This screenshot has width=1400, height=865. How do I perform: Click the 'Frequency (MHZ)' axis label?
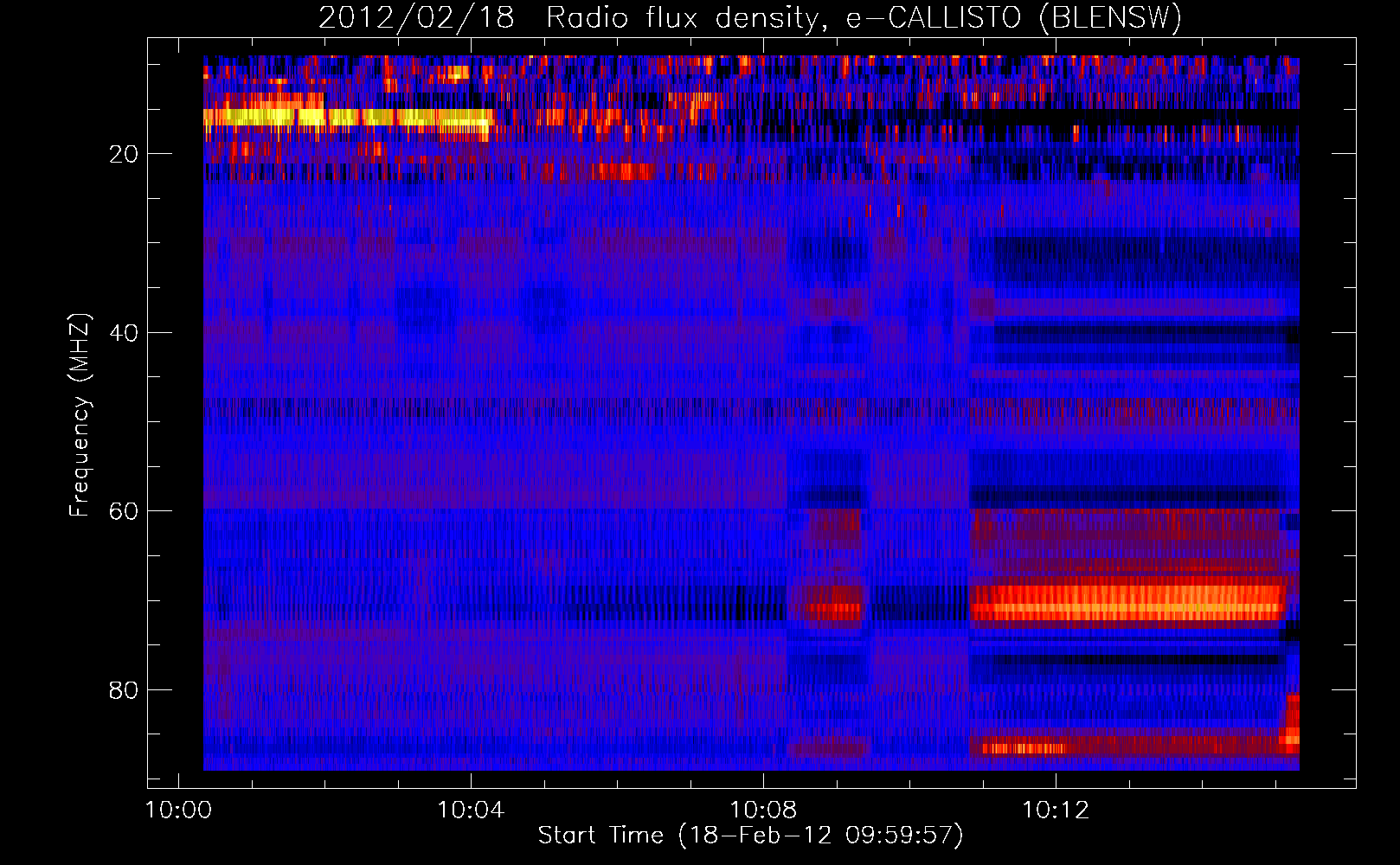click(79, 415)
